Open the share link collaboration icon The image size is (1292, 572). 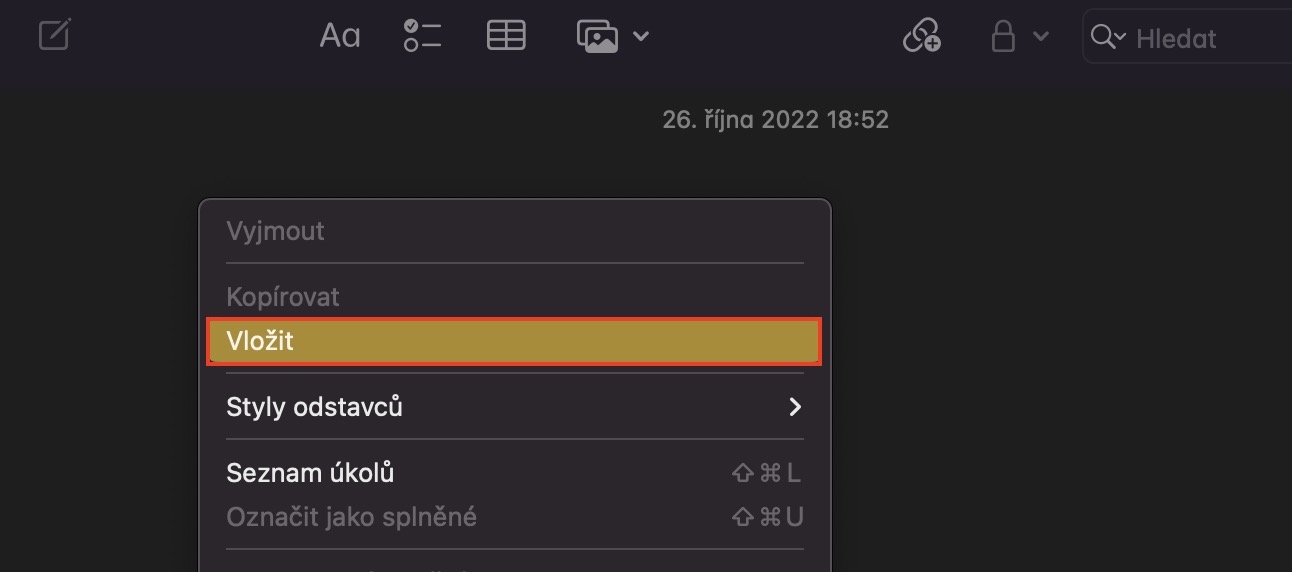(921, 36)
